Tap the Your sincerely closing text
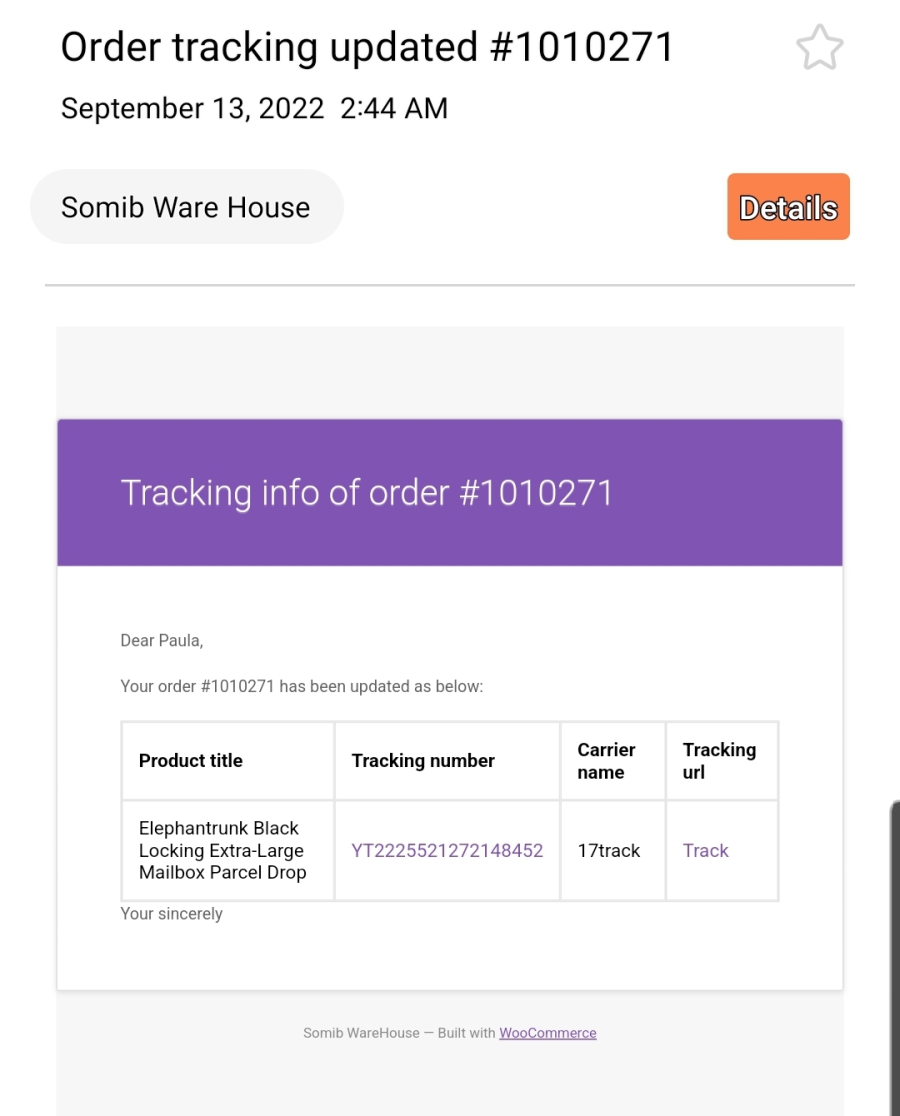Screen dimensions: 900x1116 coord(171,914)
